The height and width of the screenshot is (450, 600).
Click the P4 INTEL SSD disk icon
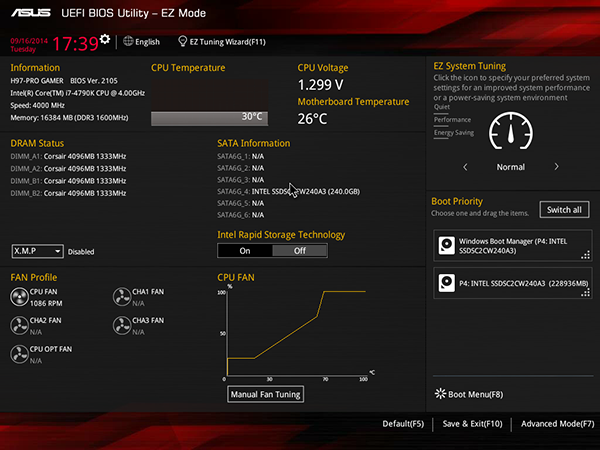click(x=447, y=283)
